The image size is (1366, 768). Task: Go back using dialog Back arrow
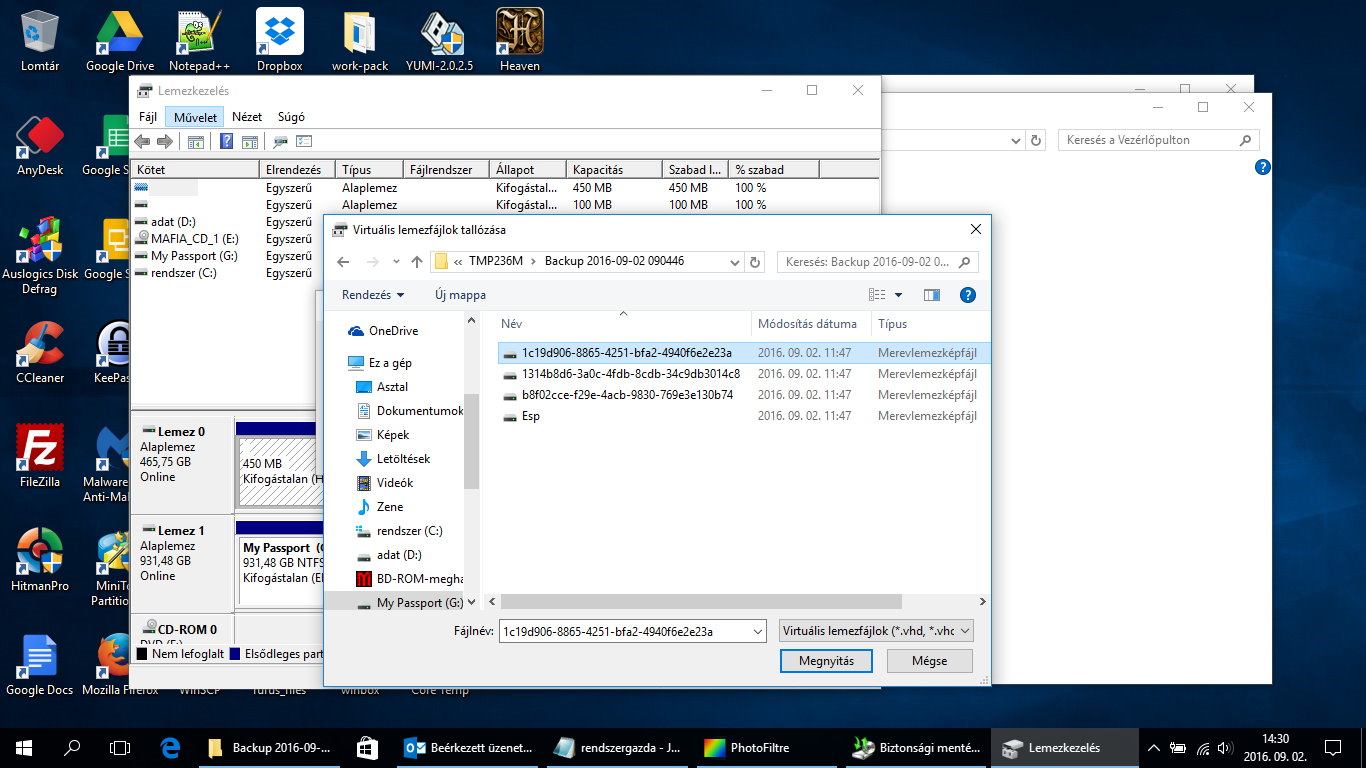tap(343, 262)
